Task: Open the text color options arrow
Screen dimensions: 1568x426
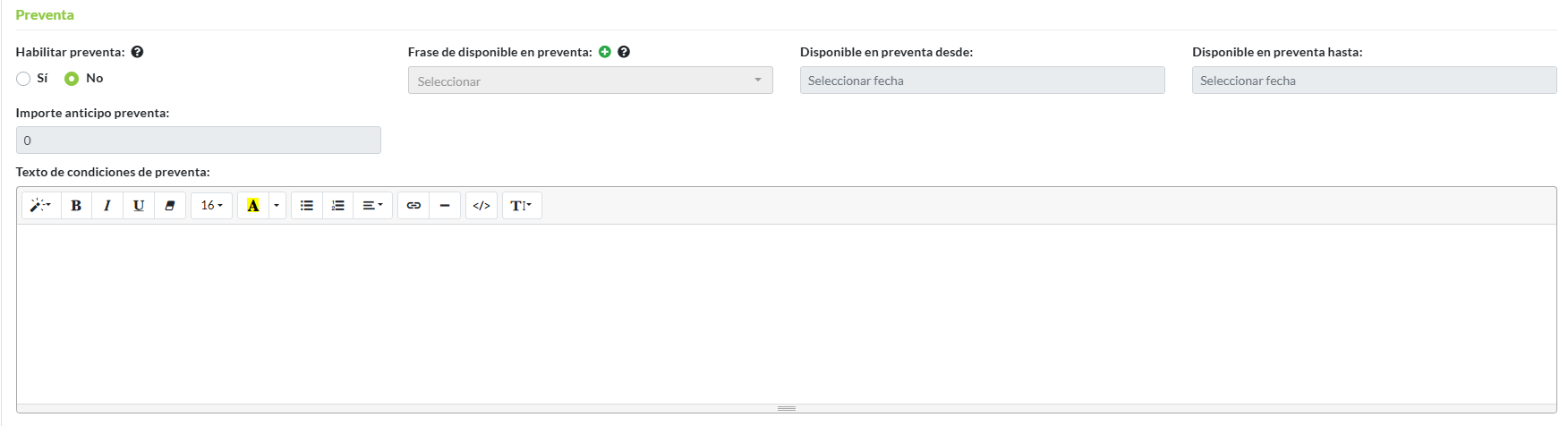Action: click(x=277, y=206)
